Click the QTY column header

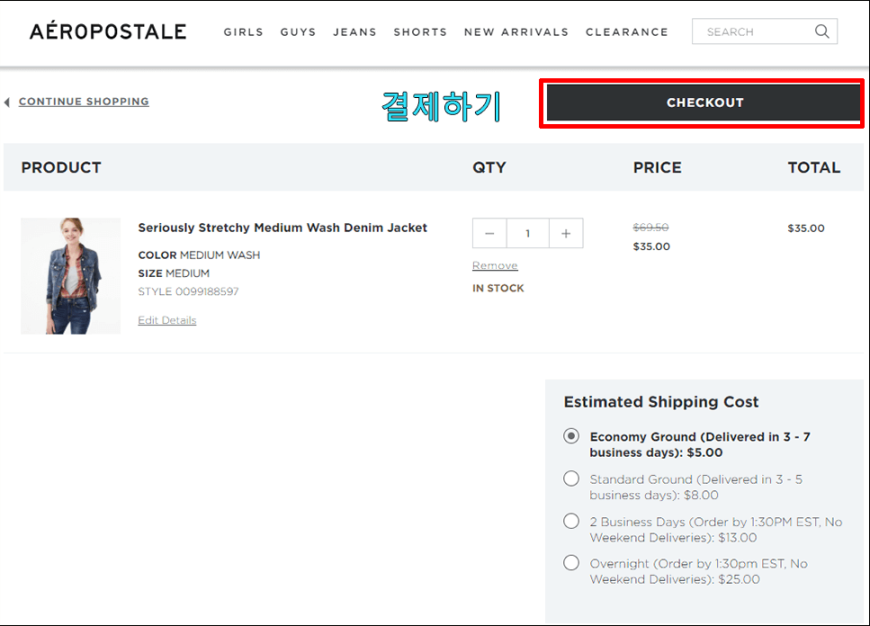pos(489,168)
